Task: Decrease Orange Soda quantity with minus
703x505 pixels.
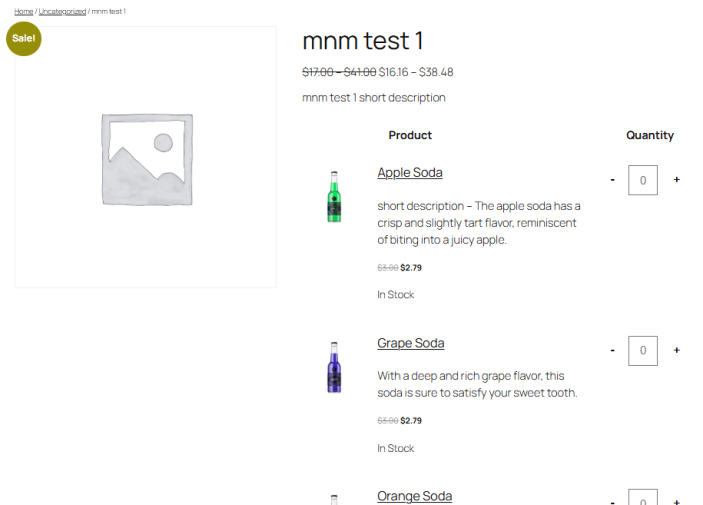Action: pos(612,501)
